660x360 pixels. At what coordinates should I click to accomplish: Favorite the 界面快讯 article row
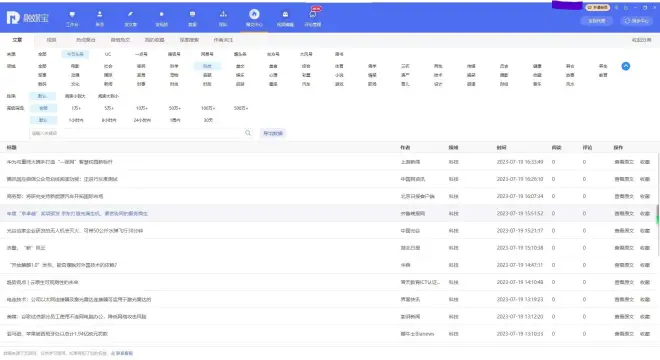coord(645,299)
